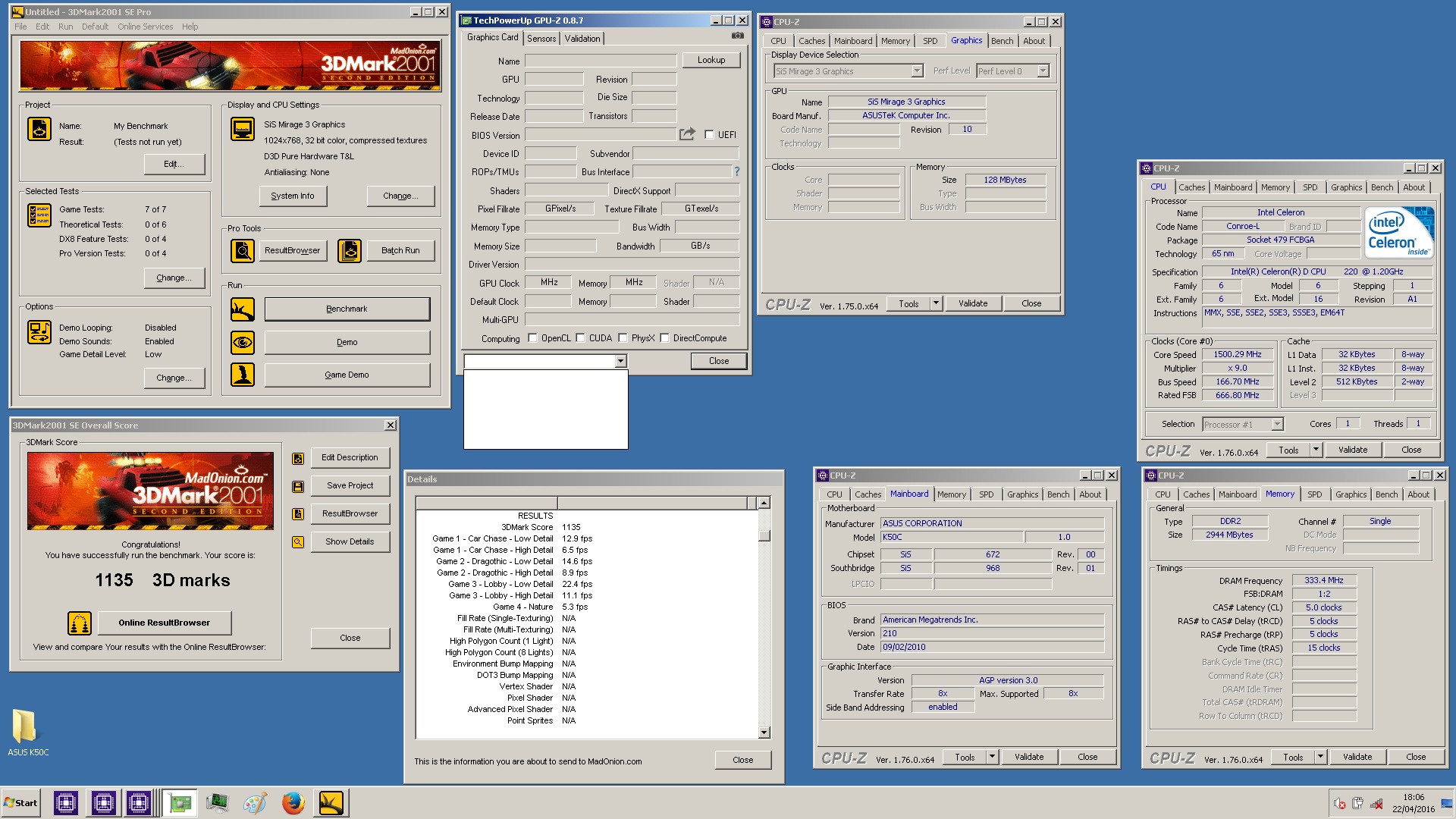This screenshot has height=819, width=1456.
Task: Click the Details list scrollbar down arrow
Action: 764,733
